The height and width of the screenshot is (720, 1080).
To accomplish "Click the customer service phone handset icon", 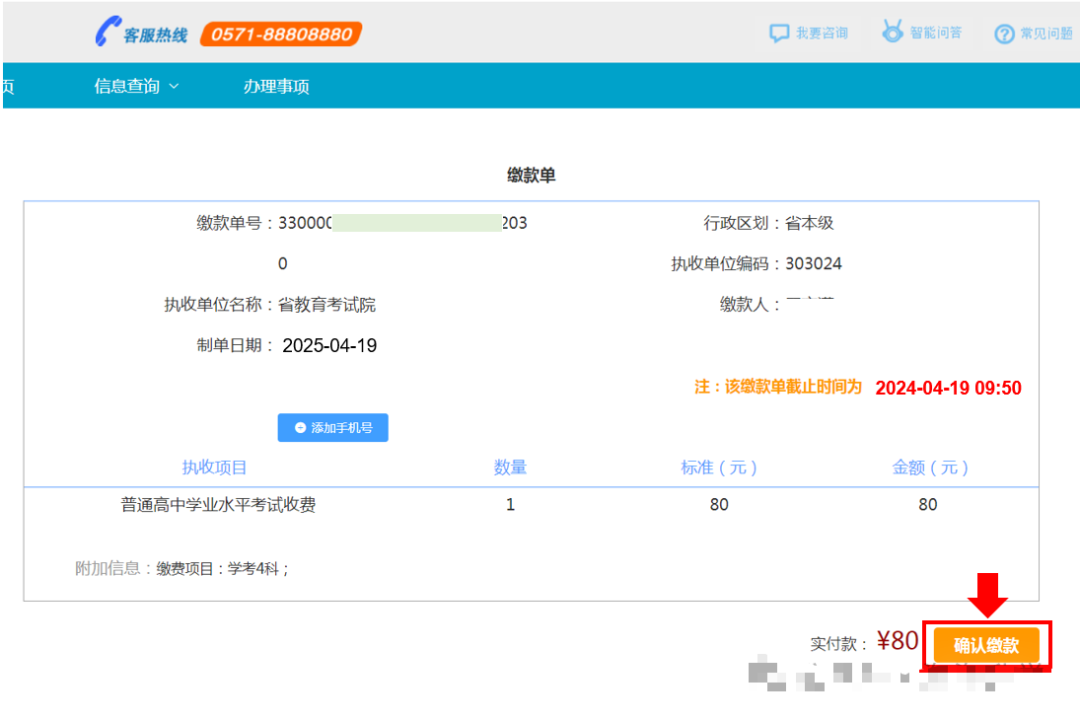I will click(x=106, y=33).
